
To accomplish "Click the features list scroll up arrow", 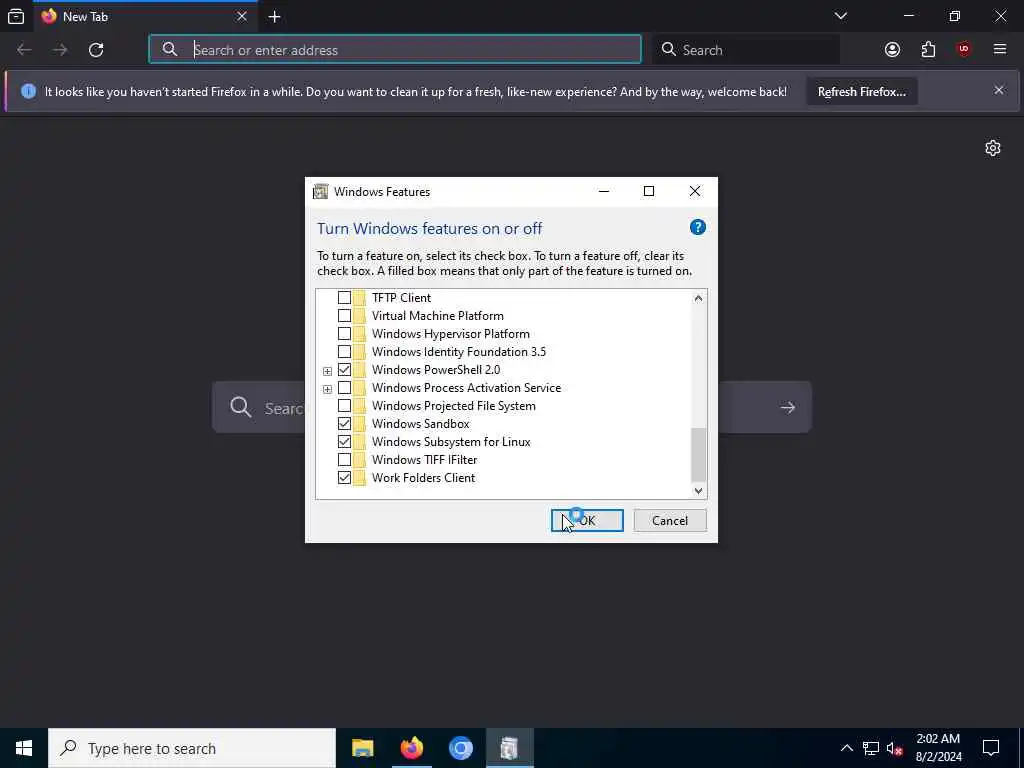I will (x=698, y=298).
